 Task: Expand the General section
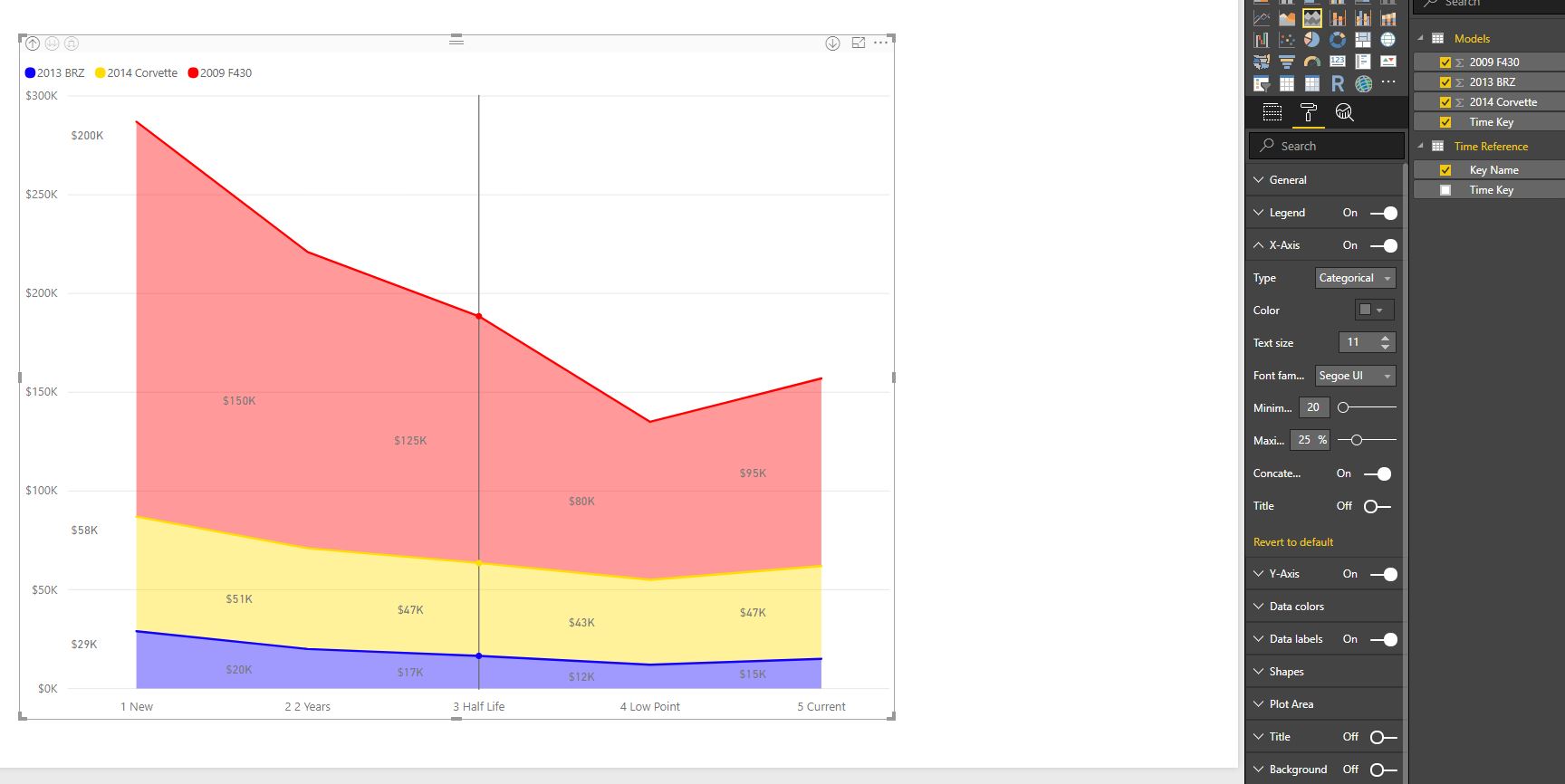tap(1324, 180)
